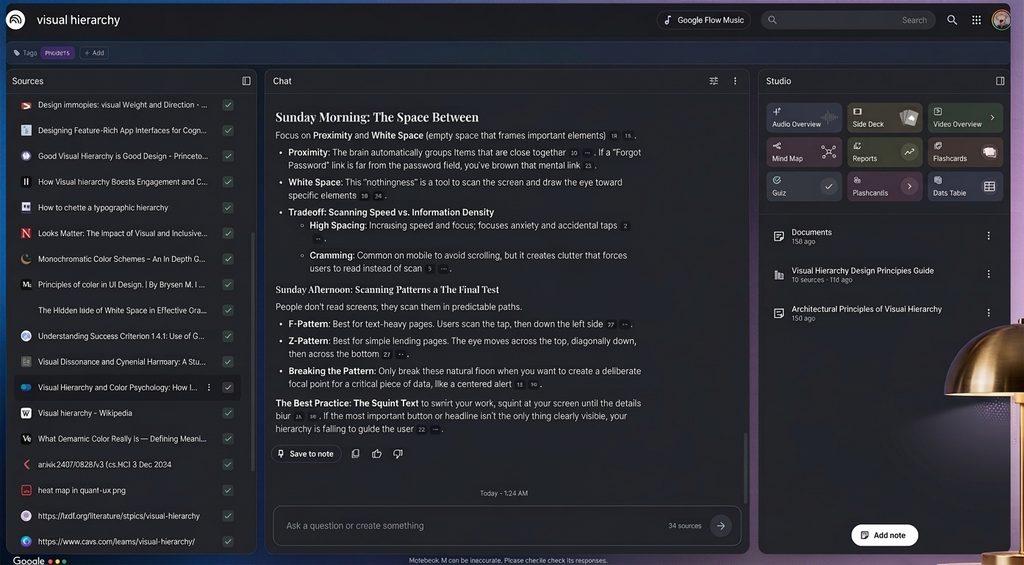Click Save to note button
The image size is (1024, 565).
click(x=306, y=454)
